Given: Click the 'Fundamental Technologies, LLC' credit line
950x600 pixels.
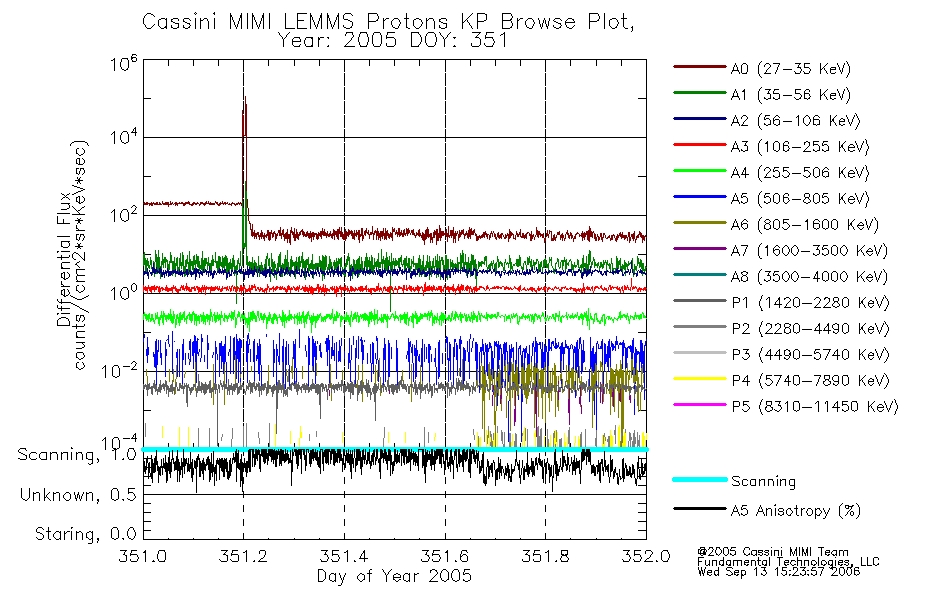Looking at the screenshot, I should pyautogui.click(x=788, y=562).
